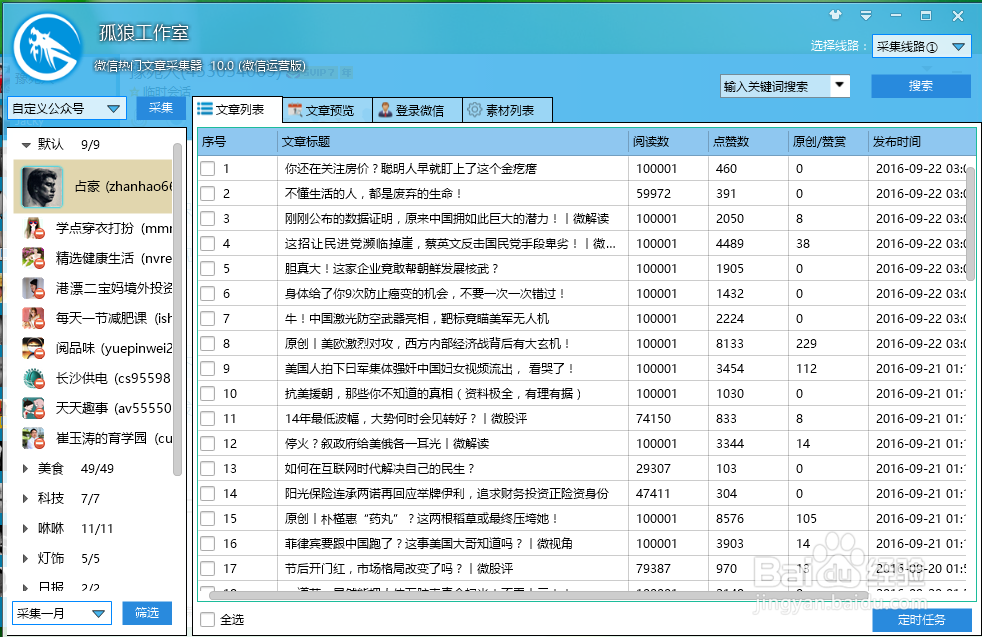
Task: Click avatar icon of 天天趣事
Action: point(33,408)
